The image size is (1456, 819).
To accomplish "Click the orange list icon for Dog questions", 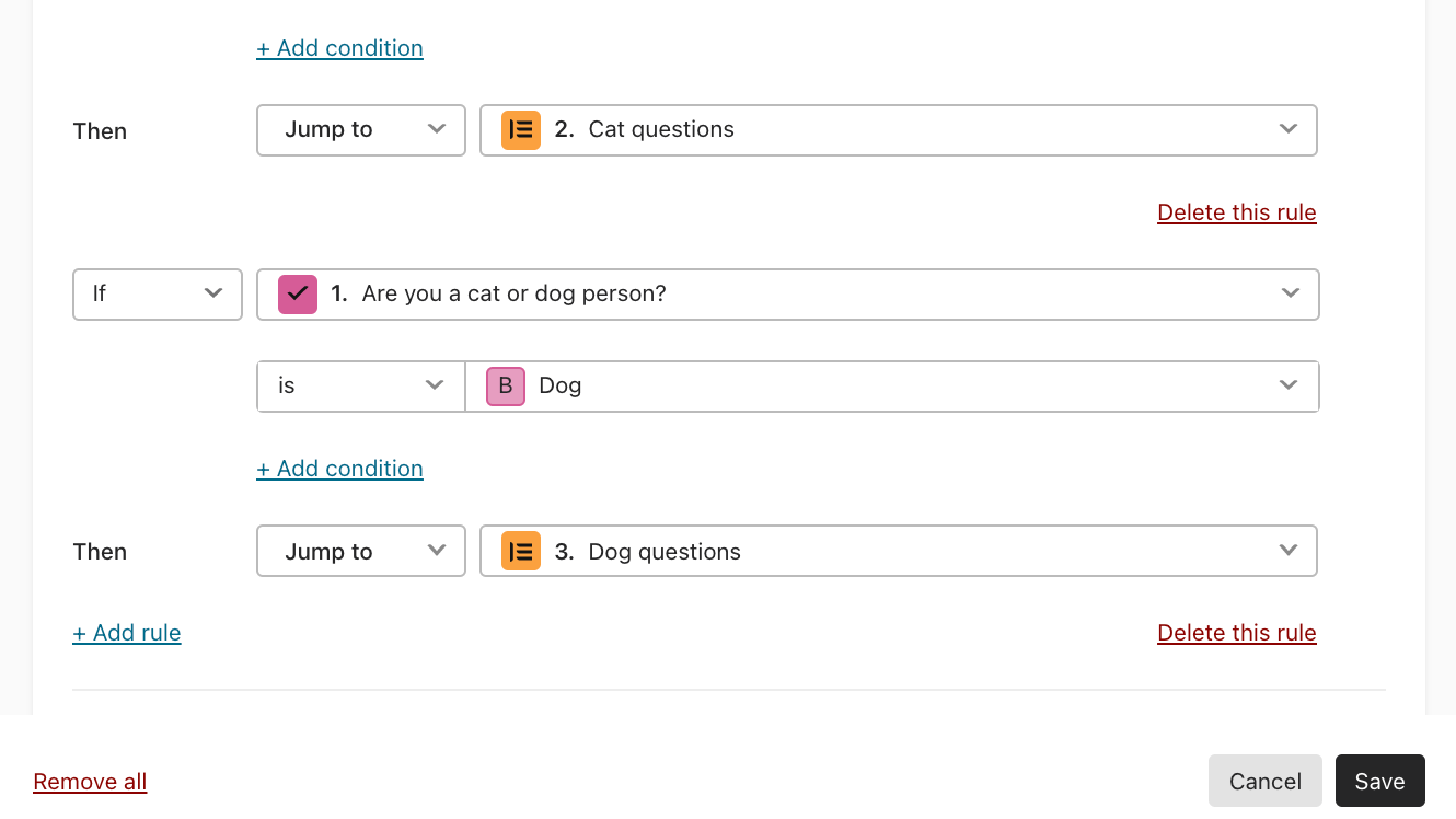I will [x=519, y=551].
